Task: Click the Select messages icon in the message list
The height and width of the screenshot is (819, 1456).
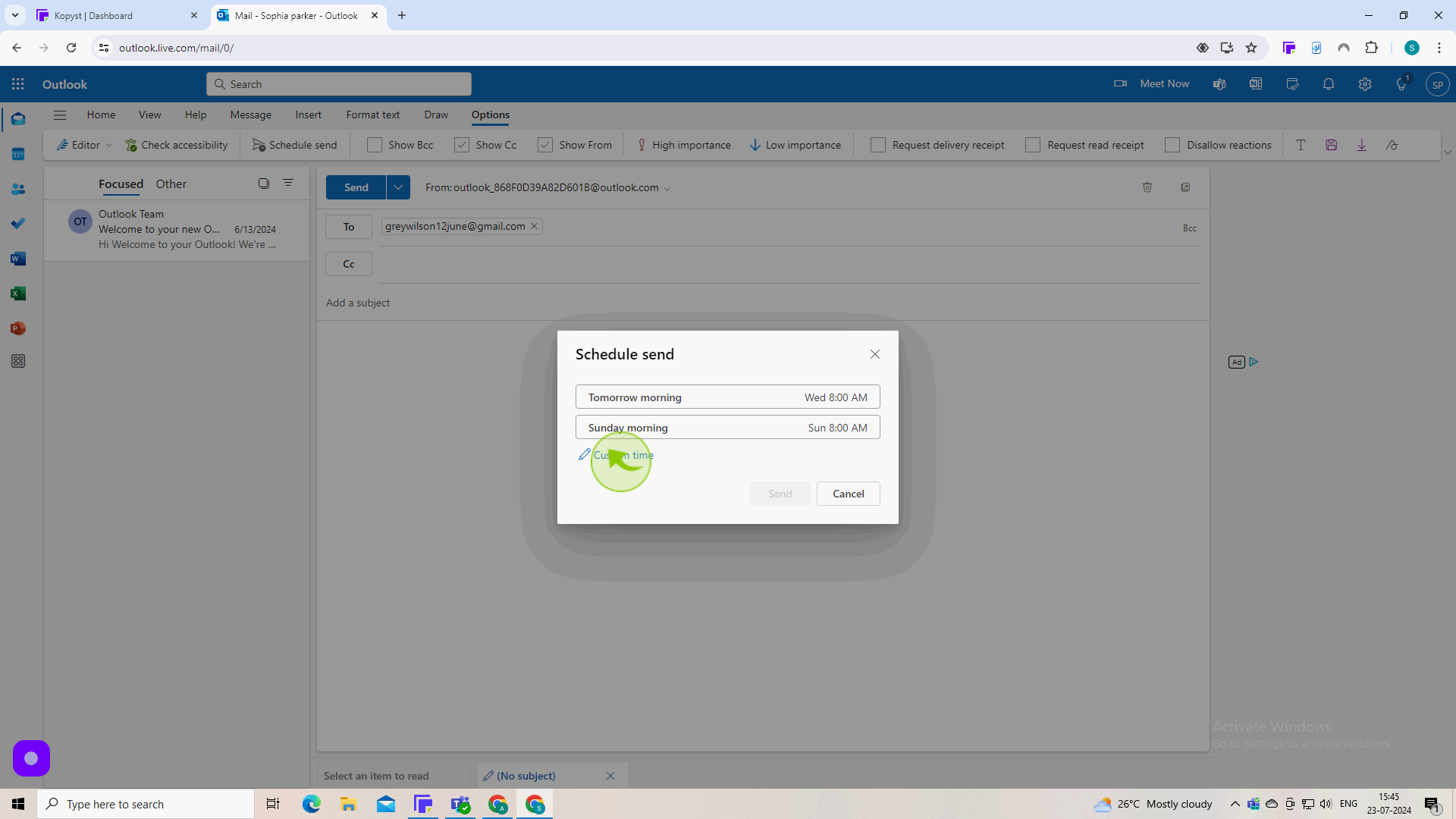Action: pyautogui.click(x=264, y=184)
